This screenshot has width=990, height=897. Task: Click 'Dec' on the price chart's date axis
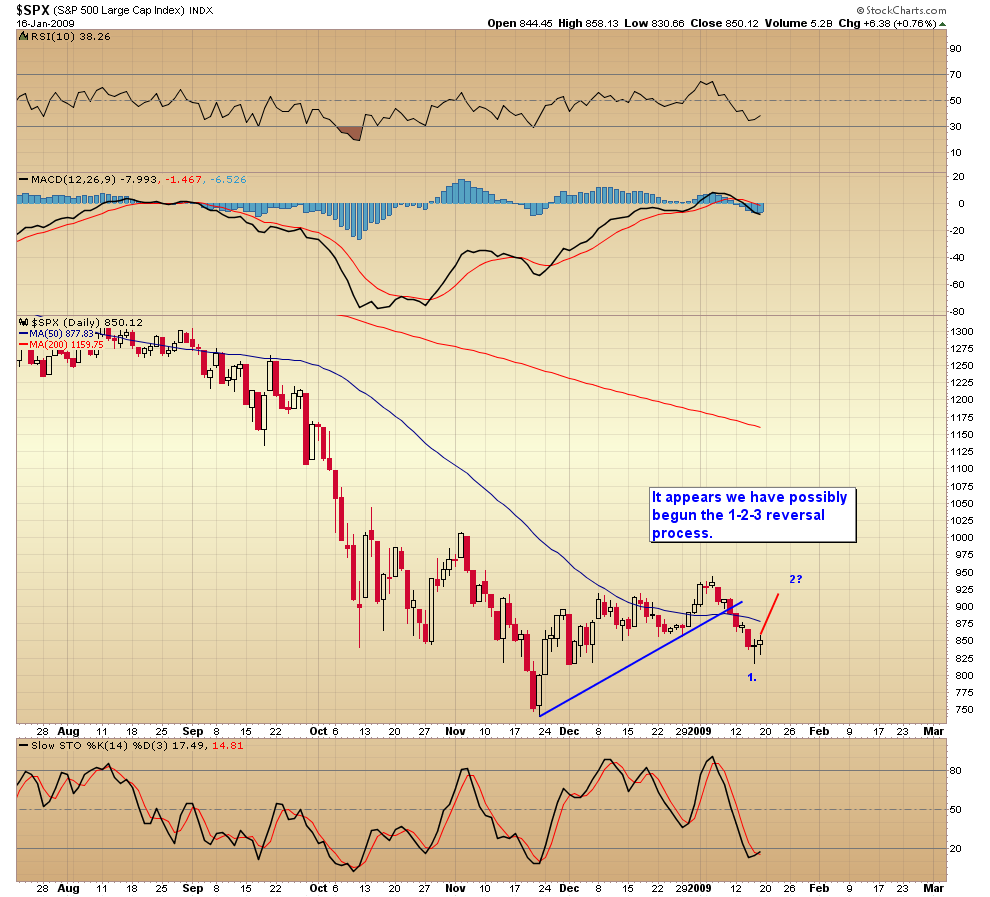tap(569, 731)
